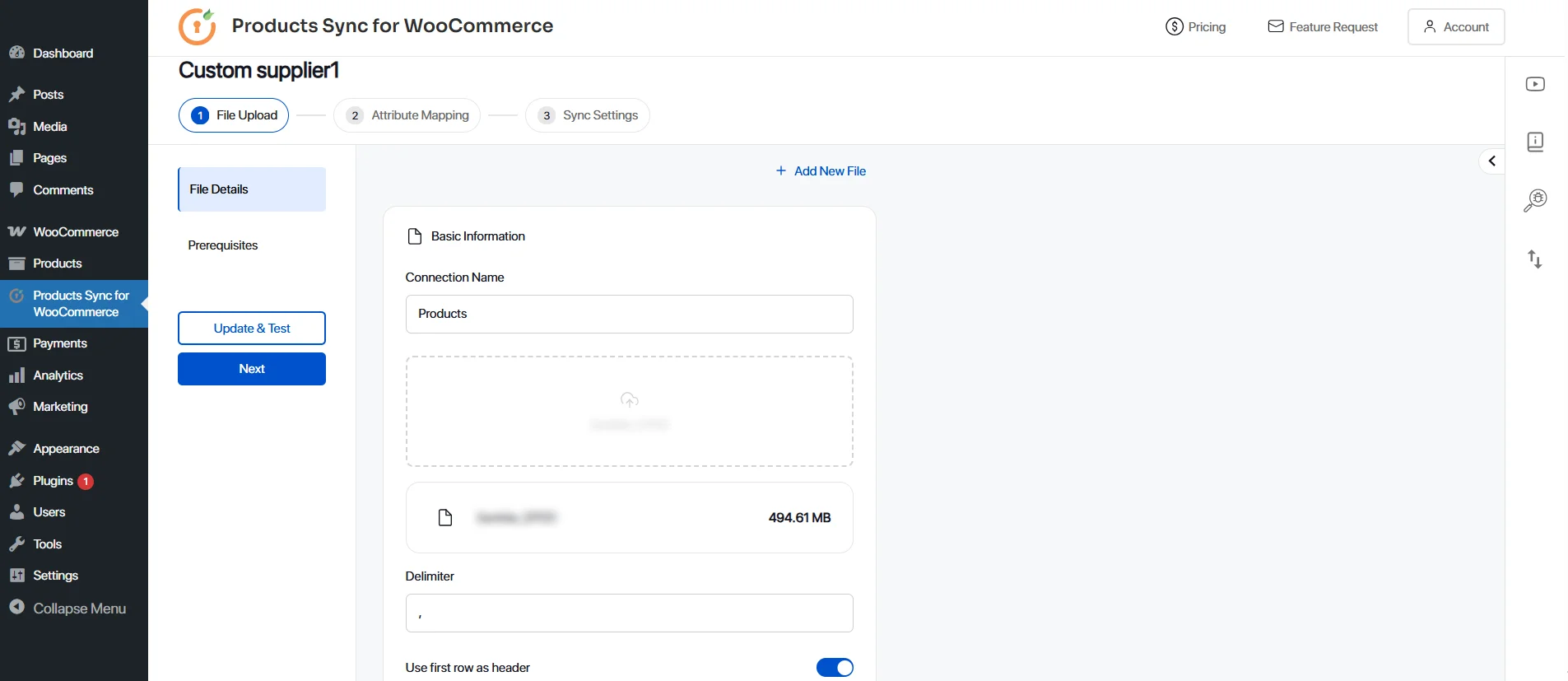Click the Delimiter input field
The image size is (1568, 681).
[630, 613]
